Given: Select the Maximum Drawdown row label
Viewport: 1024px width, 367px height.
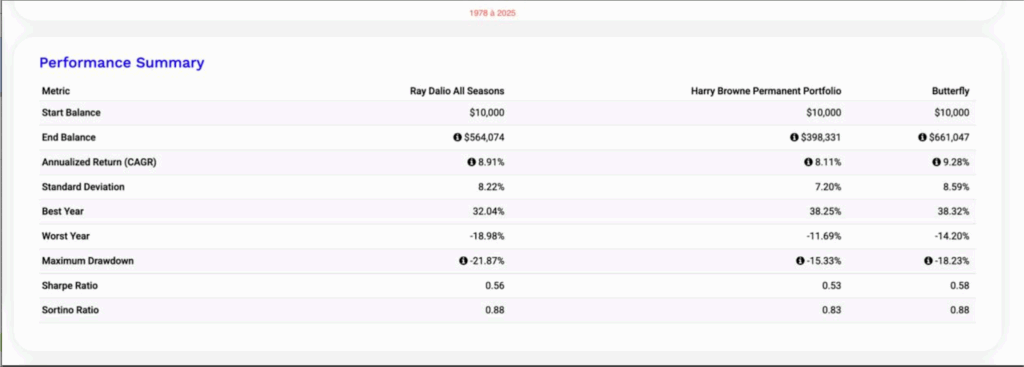Looking at the screenshot, I should (x=88, y=261).
